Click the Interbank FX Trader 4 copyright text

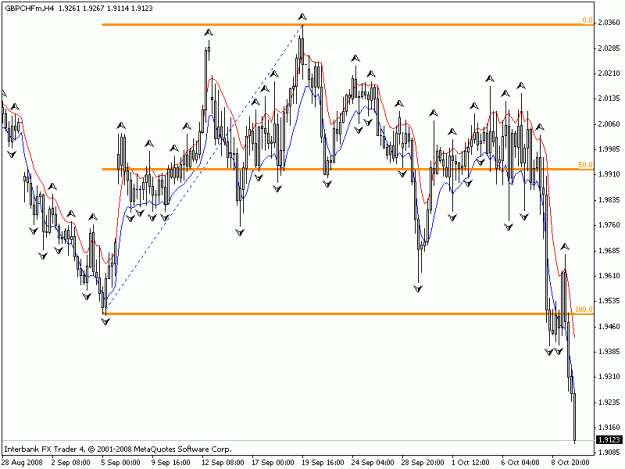[118, 449]
